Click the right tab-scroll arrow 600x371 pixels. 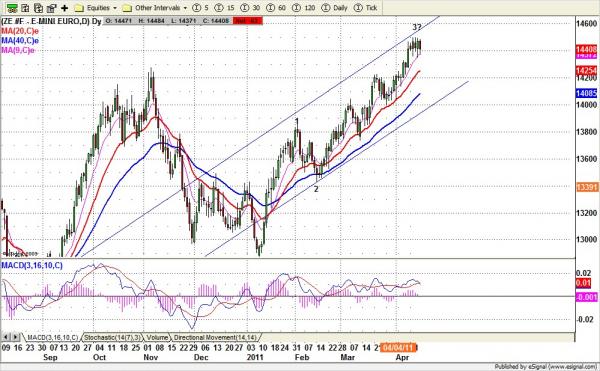[x=15, y=337]
